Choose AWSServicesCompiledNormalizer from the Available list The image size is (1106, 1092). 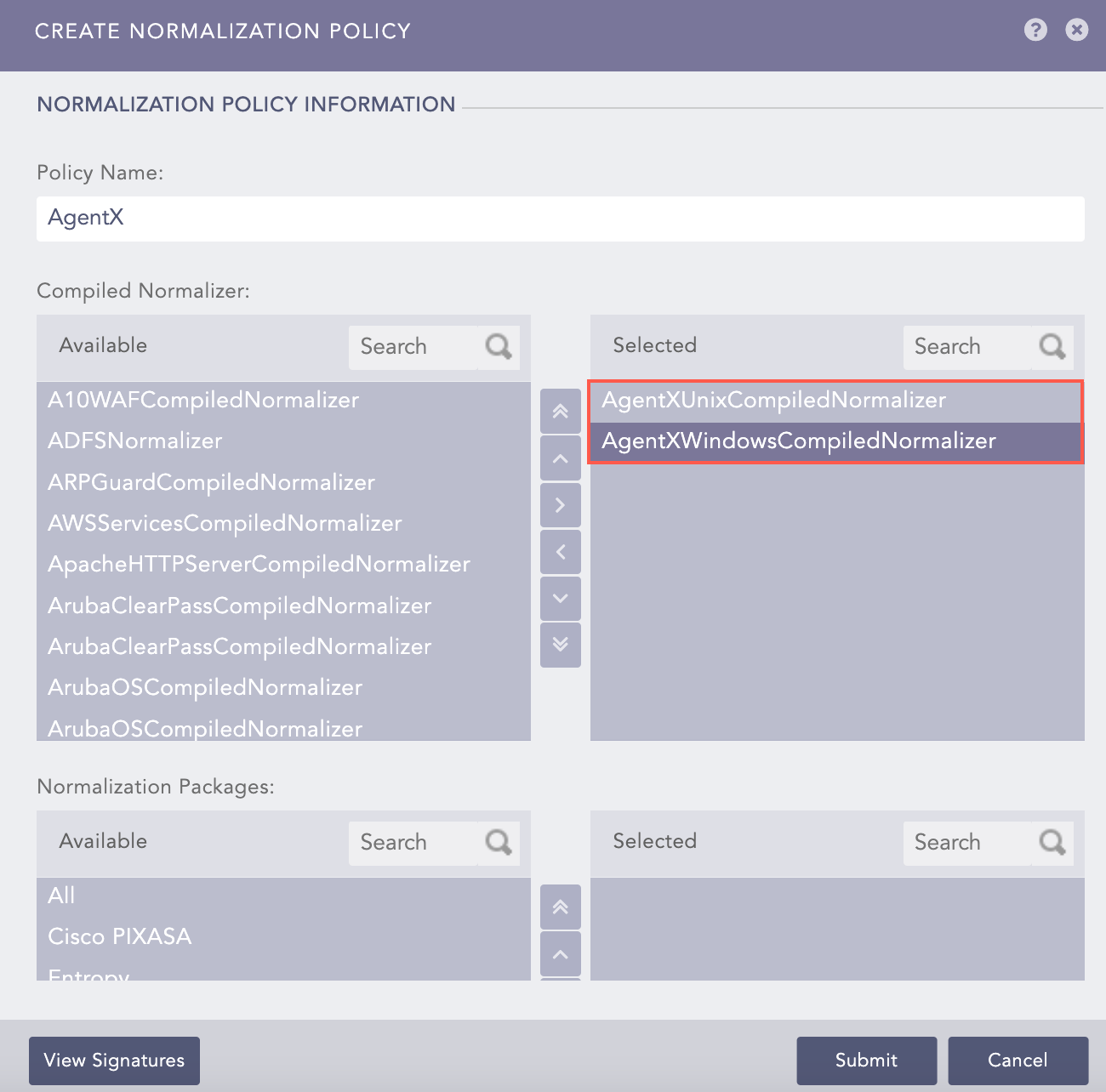click(225, 523)
